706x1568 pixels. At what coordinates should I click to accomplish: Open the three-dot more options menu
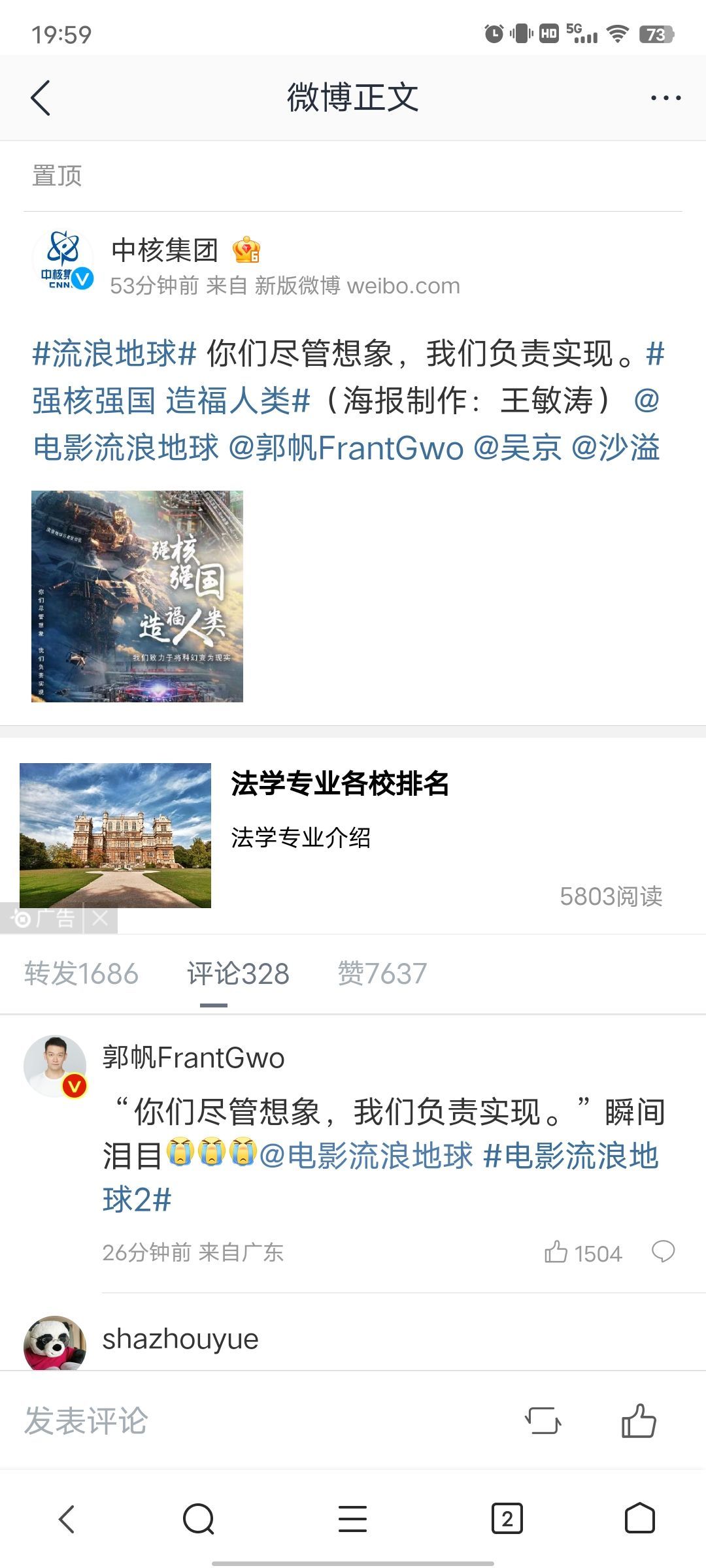[665, 98]
